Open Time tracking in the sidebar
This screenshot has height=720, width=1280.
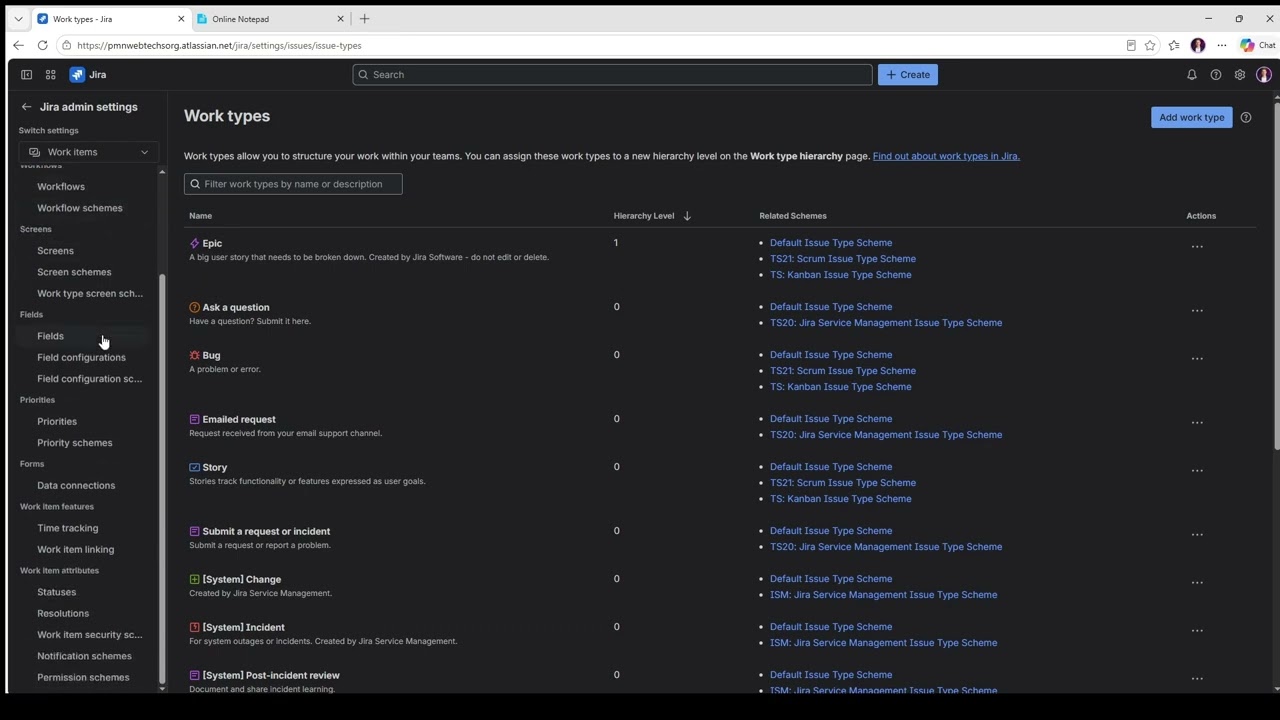click(68, 528)
